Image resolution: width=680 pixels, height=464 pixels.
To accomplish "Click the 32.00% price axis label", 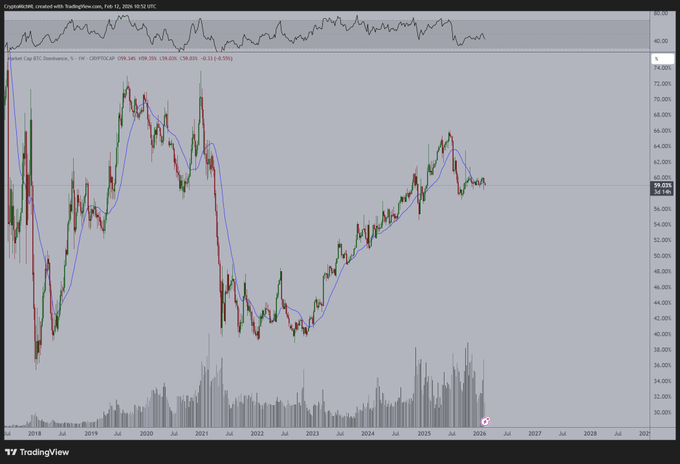I will click(662, 396).
